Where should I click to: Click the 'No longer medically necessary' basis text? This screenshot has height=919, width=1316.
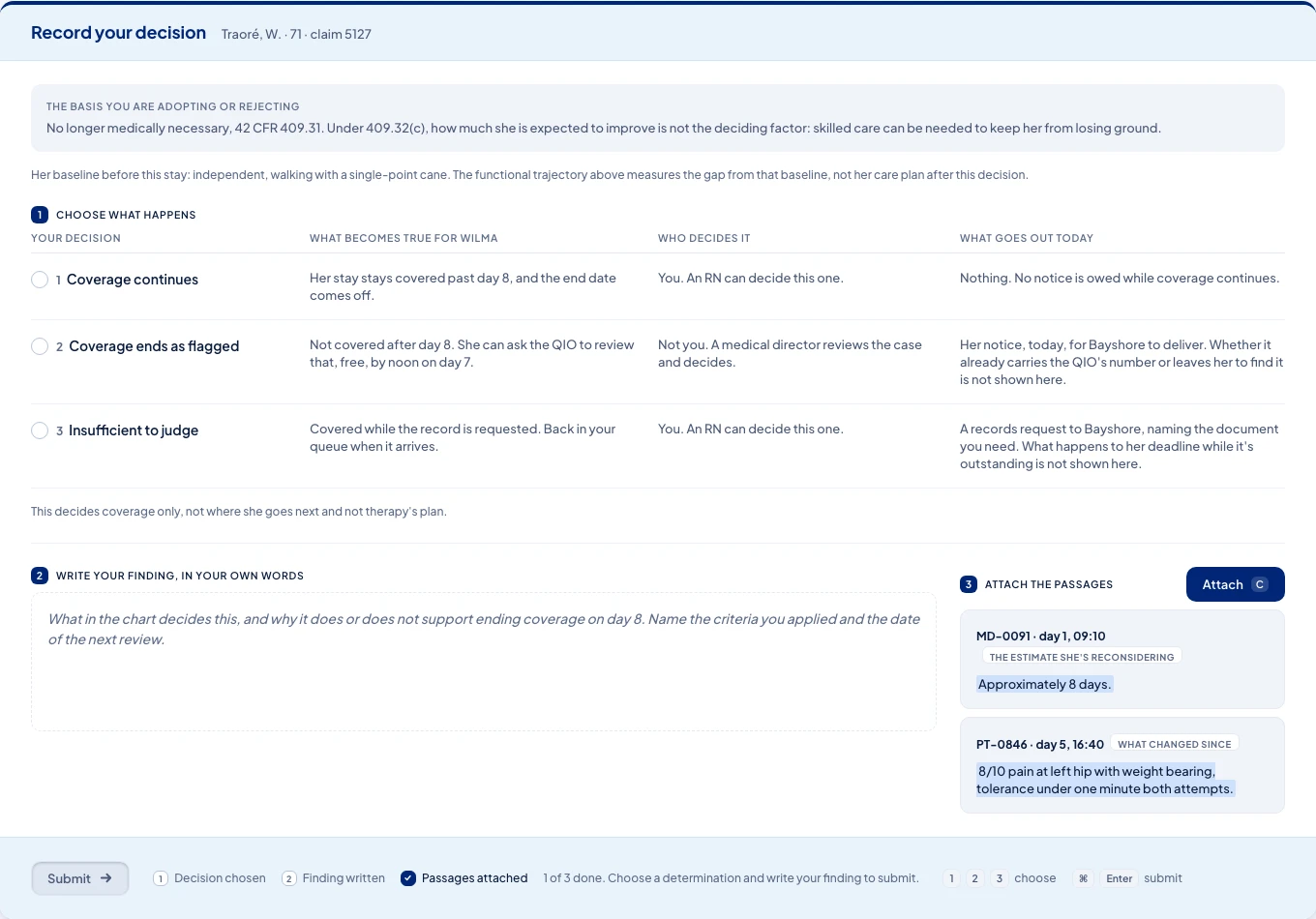click(x=604, y=128)
